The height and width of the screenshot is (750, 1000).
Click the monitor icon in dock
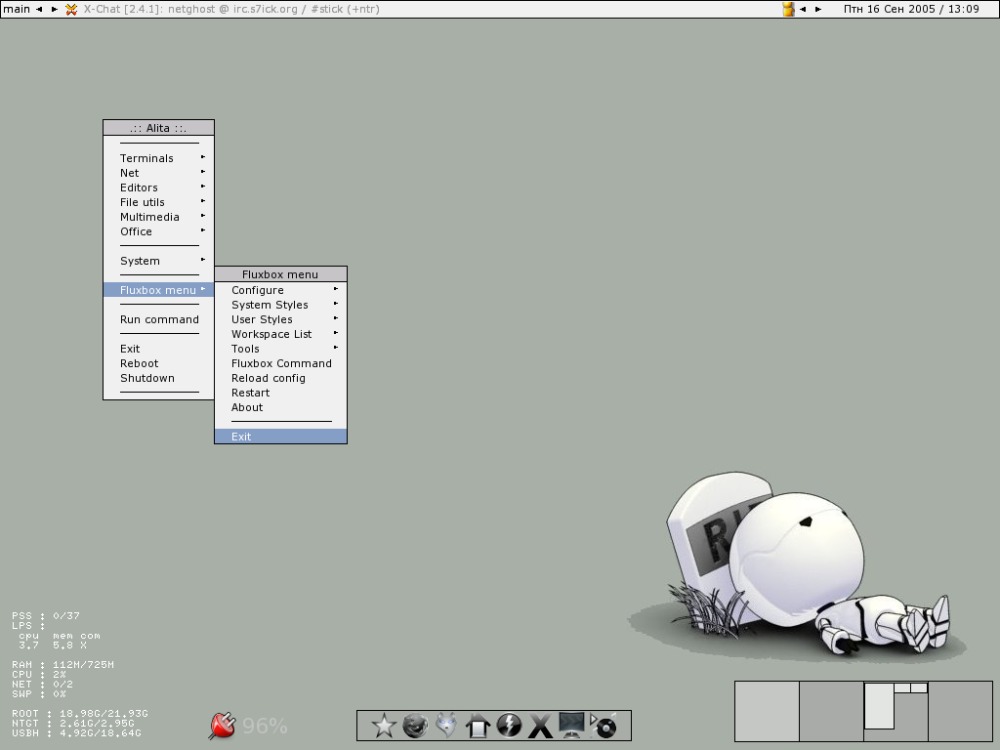pos(571,725)
